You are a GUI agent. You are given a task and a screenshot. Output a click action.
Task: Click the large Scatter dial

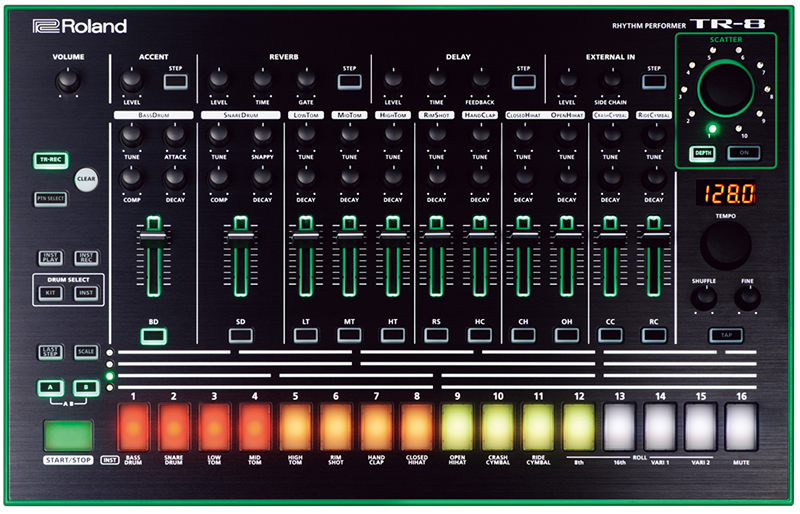click(726, 89)
